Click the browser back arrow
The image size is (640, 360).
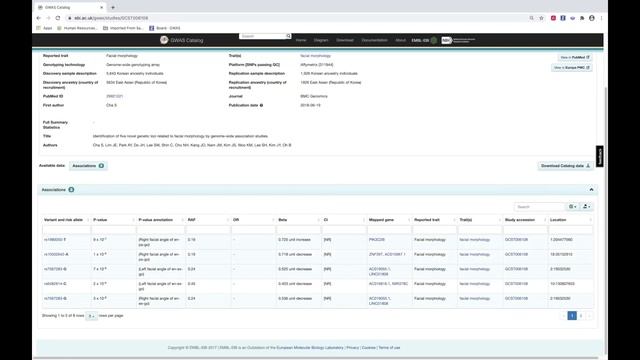tap(39, 18)
